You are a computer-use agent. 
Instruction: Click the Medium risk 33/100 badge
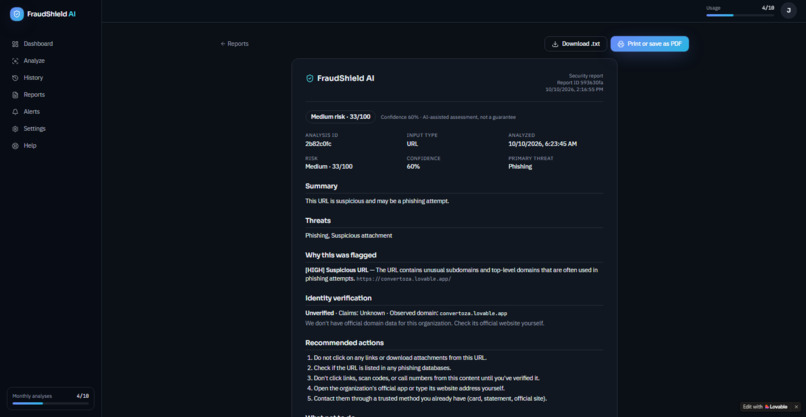coord(340,117)
